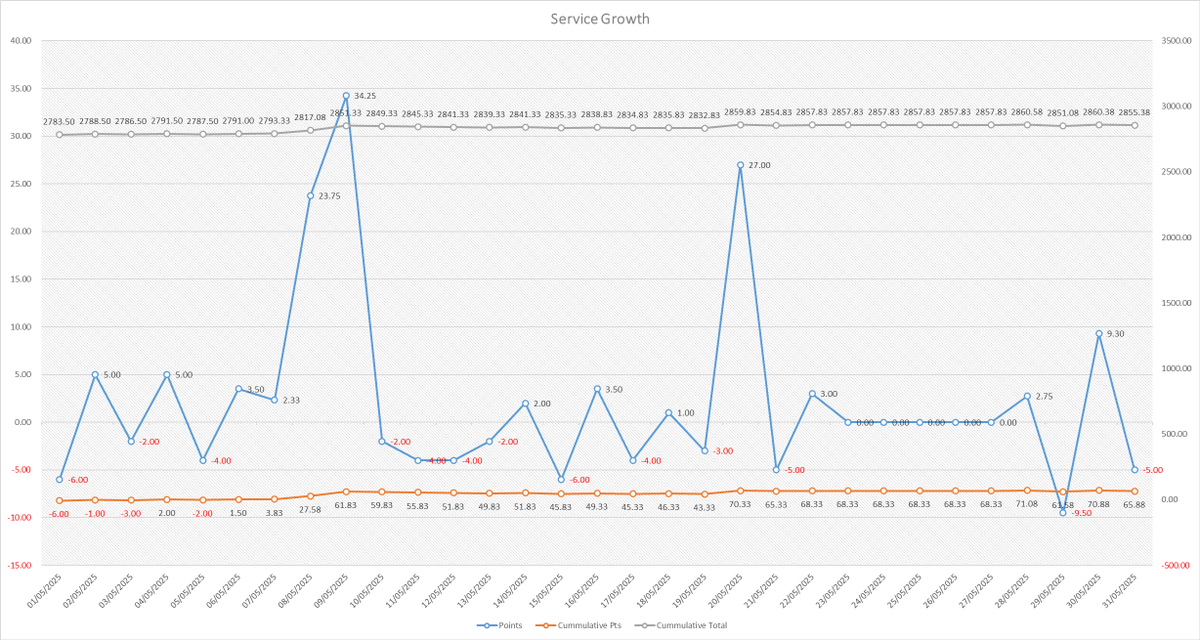
Task: Select the -9.50 dip data point marker
Action: click(x=1063, y=511)
